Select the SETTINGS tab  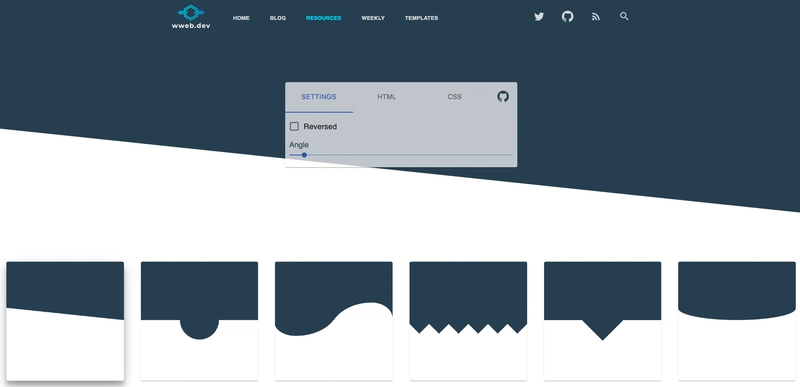(x=319, y=97)
